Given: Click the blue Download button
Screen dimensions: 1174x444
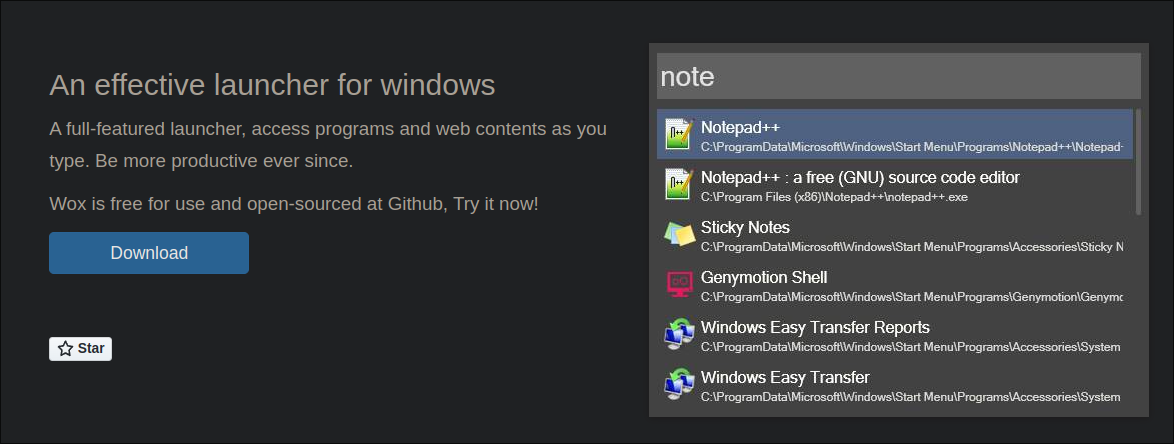Looking at the screenshot, I should [149, 253].
